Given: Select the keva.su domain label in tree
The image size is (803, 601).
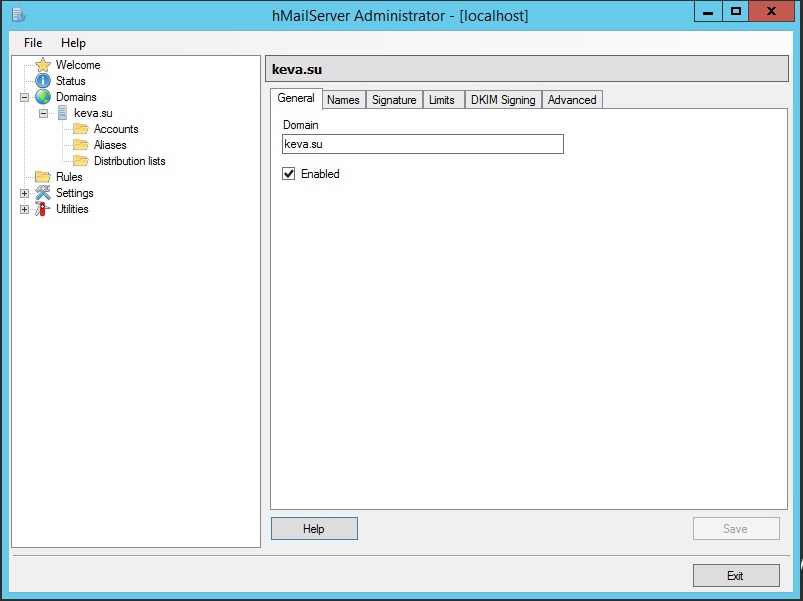Looking at the screenshot, I should pos(93,113).
